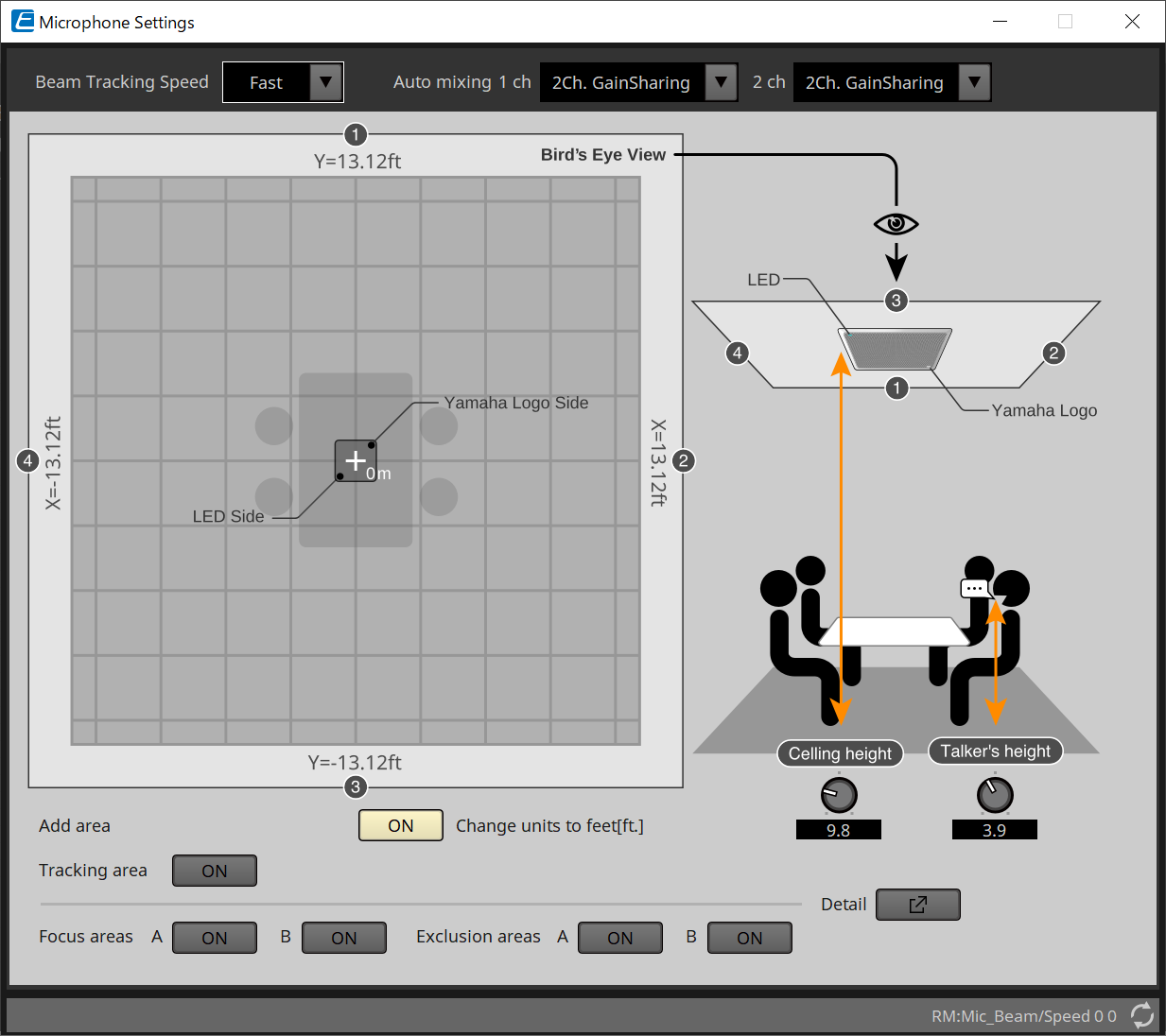Toggle Change units to feet ON button
This screenshot has width=1166, height=1036.
click(x=400, y=825)
